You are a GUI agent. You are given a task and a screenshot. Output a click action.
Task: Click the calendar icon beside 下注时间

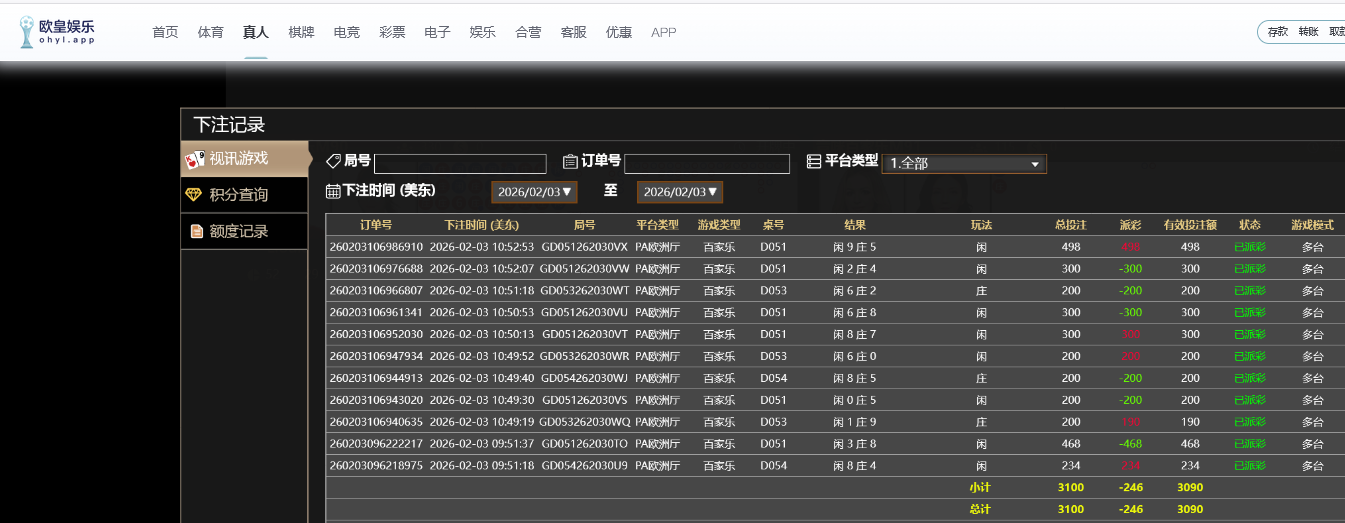(333, 191)
